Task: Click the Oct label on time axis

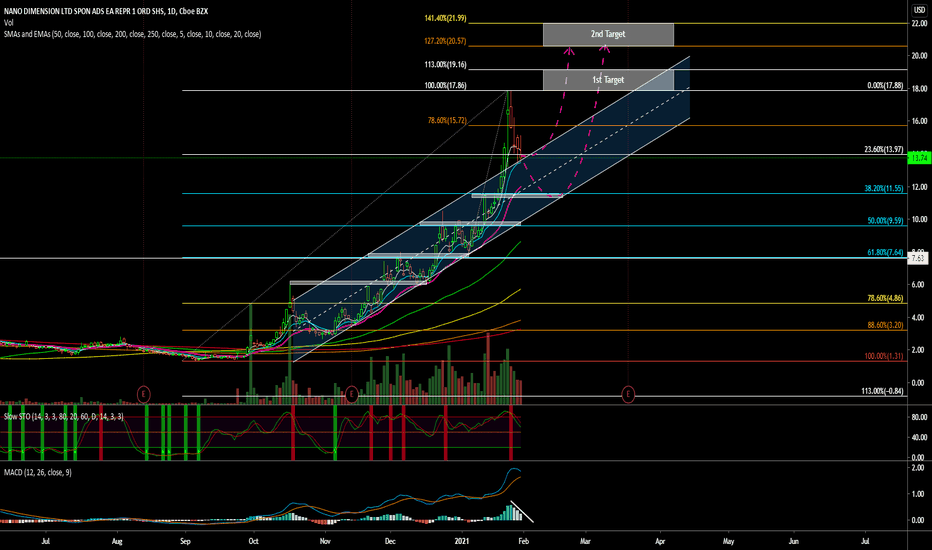Action: tap(254, 542)
